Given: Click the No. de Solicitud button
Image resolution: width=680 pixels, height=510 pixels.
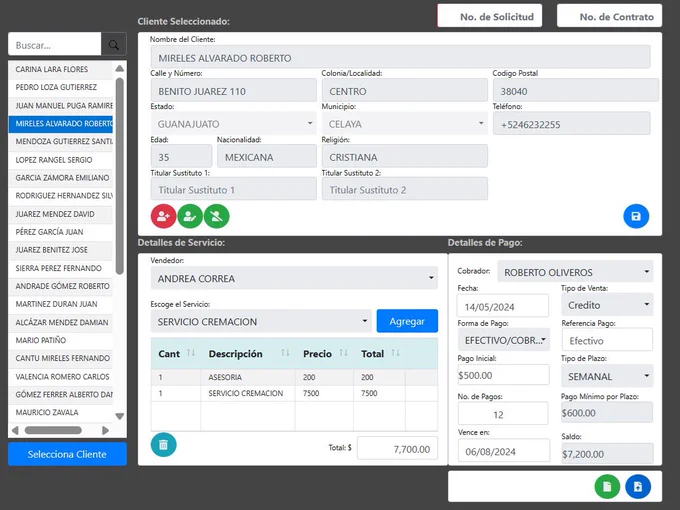Looking at the screenshot, I should tap(490, 16).
